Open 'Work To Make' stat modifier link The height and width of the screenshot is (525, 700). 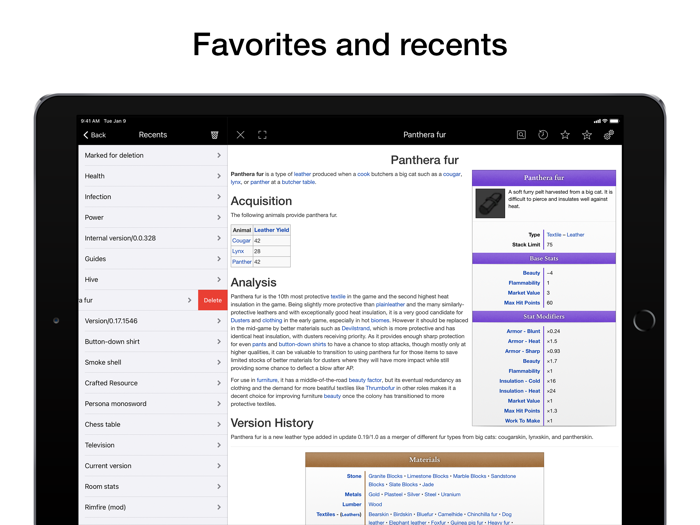tap(522, 421)
